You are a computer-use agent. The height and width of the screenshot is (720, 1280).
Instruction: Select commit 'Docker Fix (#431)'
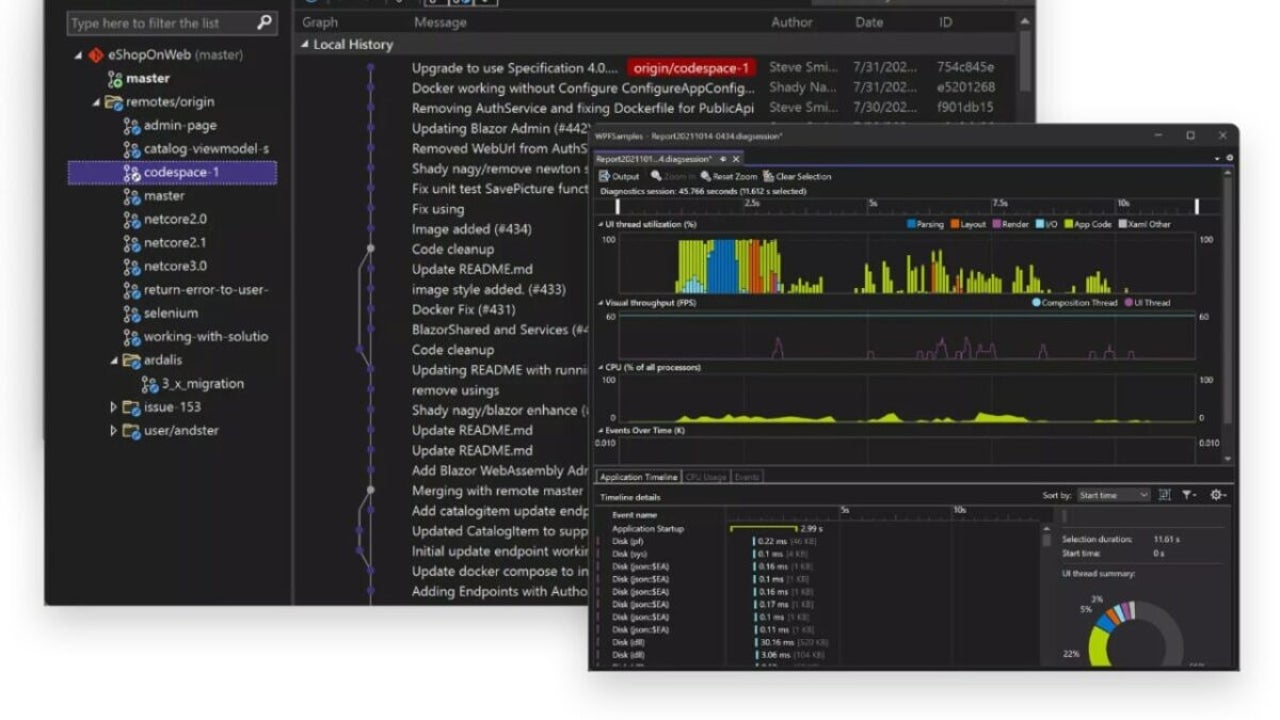(463, 310)
